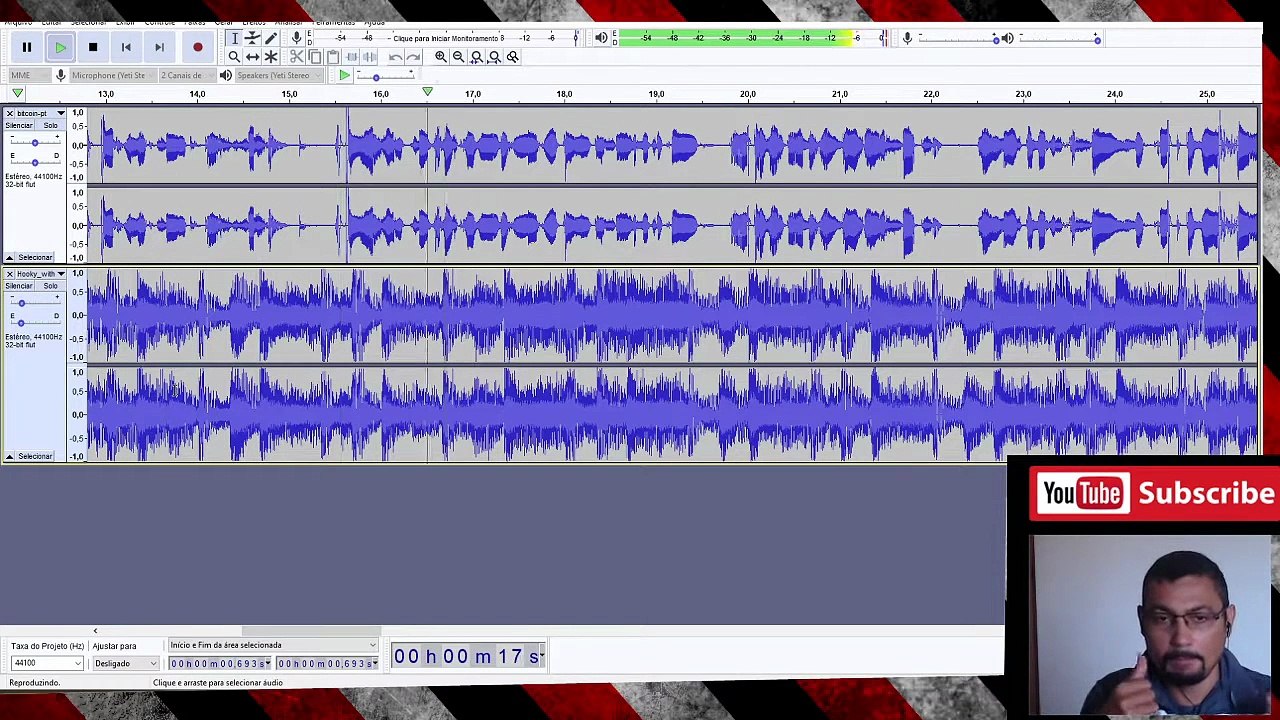Image resolution: width=1280 pixels, height=720 pixels.
Task: Start recording with the red Record button
Action: (197, 47)
